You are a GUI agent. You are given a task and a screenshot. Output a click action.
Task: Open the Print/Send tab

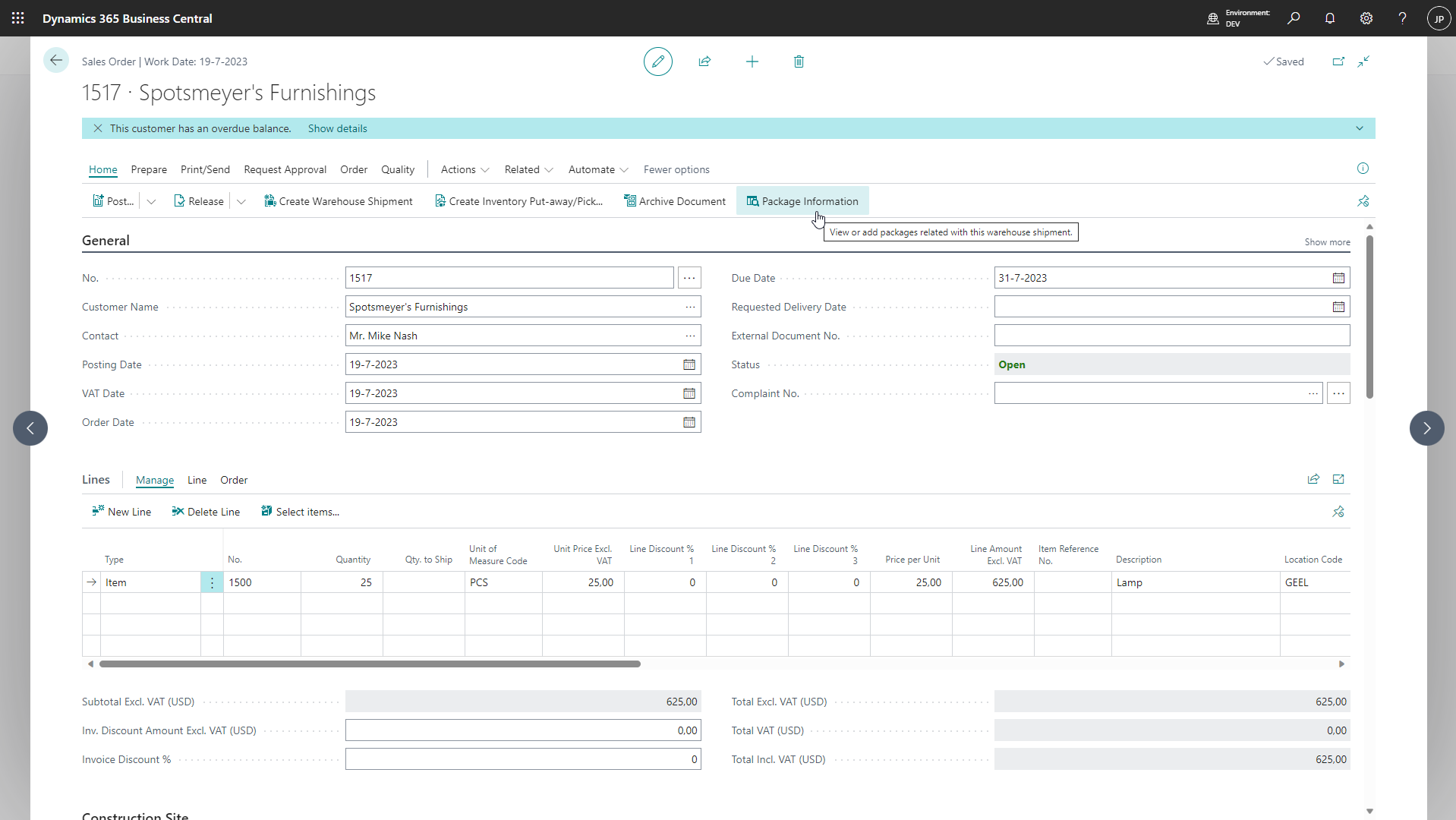tap(205, 169)
